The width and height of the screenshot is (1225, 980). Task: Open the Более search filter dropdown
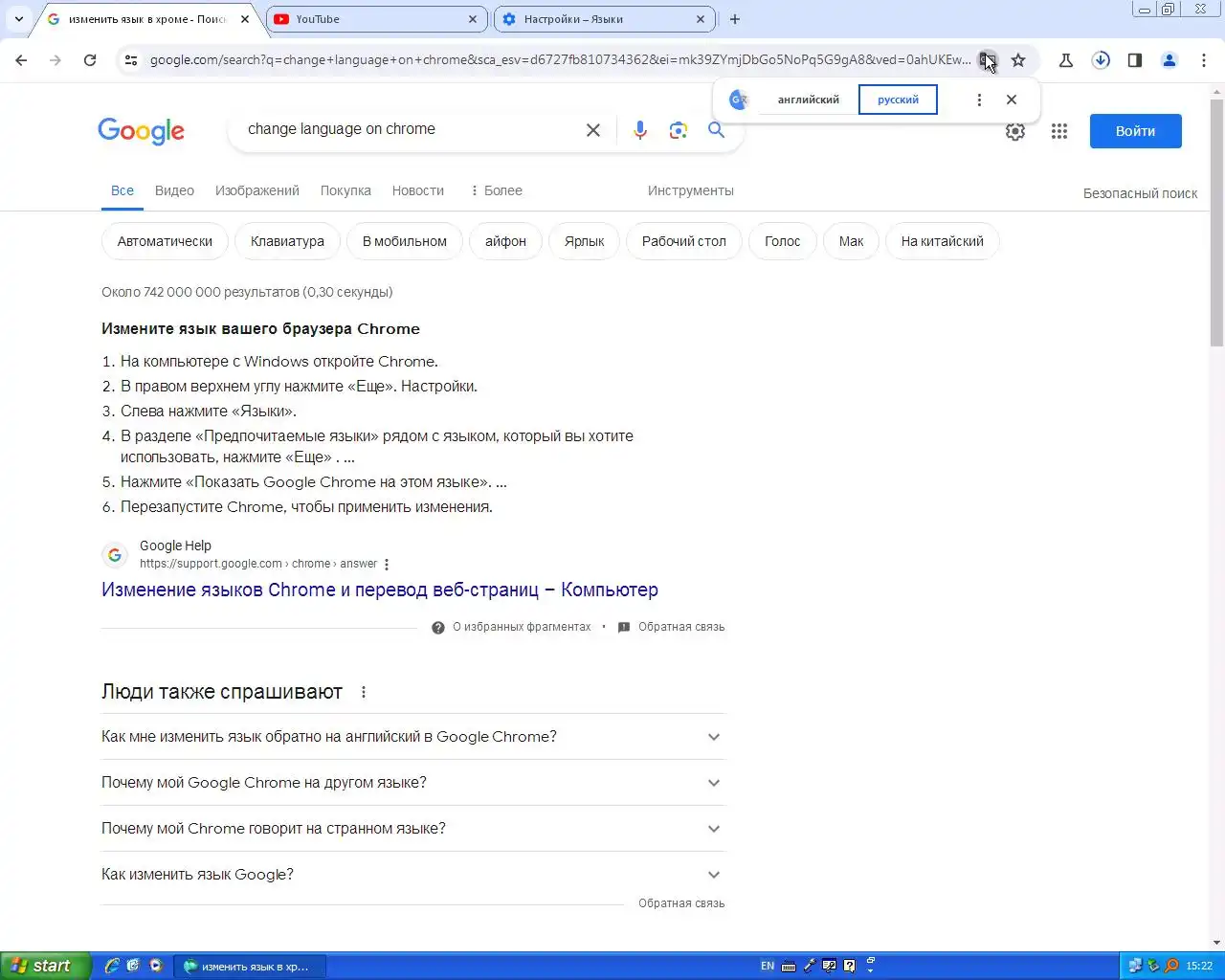click(496, 190)
